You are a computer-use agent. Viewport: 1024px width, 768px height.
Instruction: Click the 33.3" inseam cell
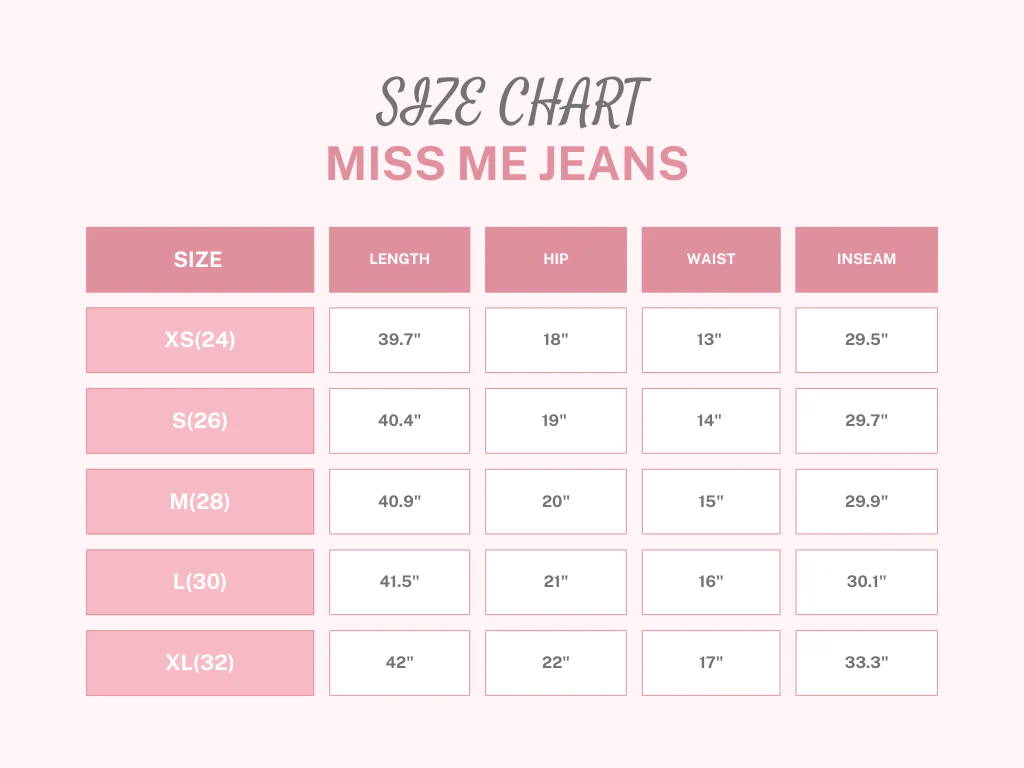866,663
